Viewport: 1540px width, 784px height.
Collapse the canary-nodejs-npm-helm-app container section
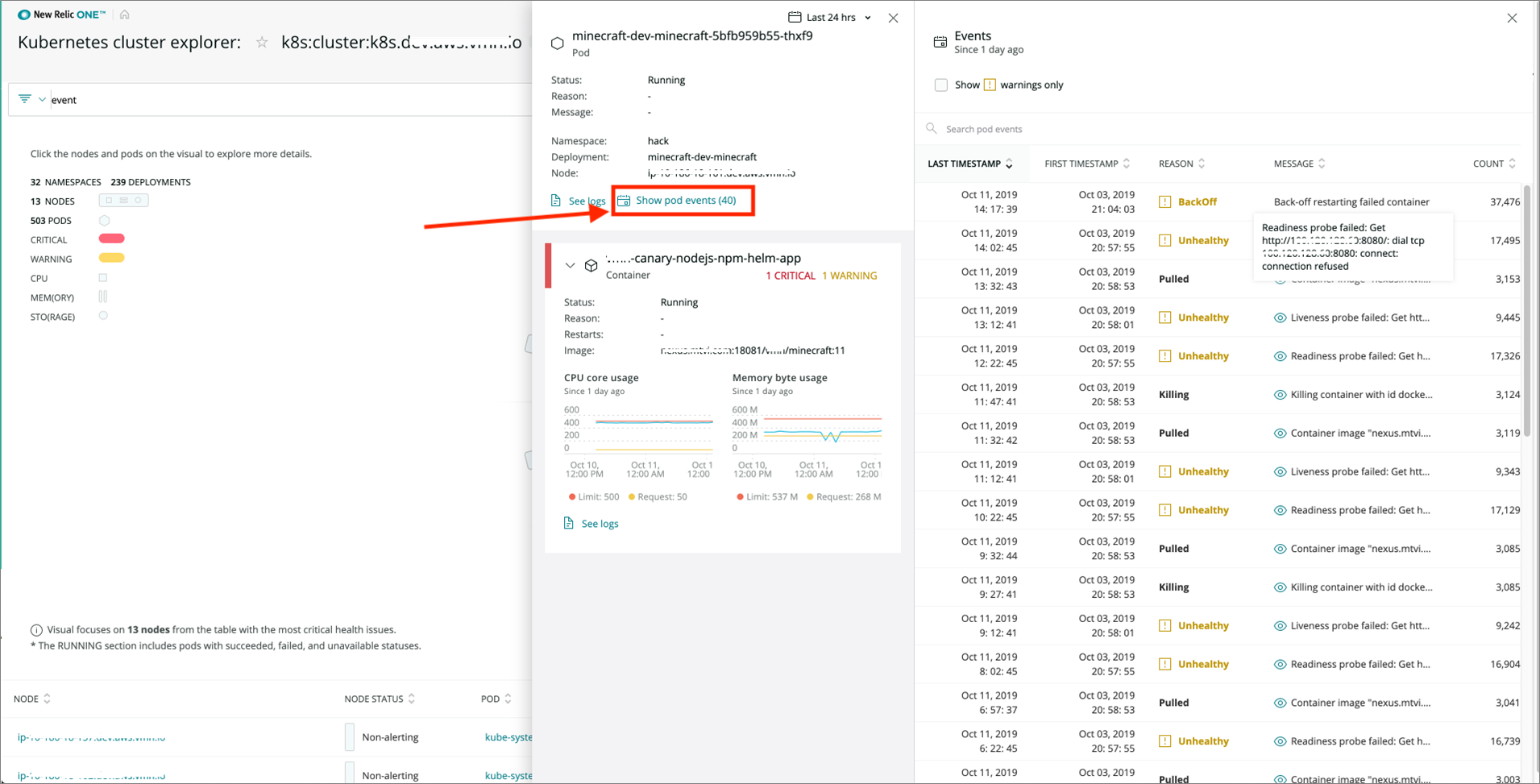click(570, 265)
